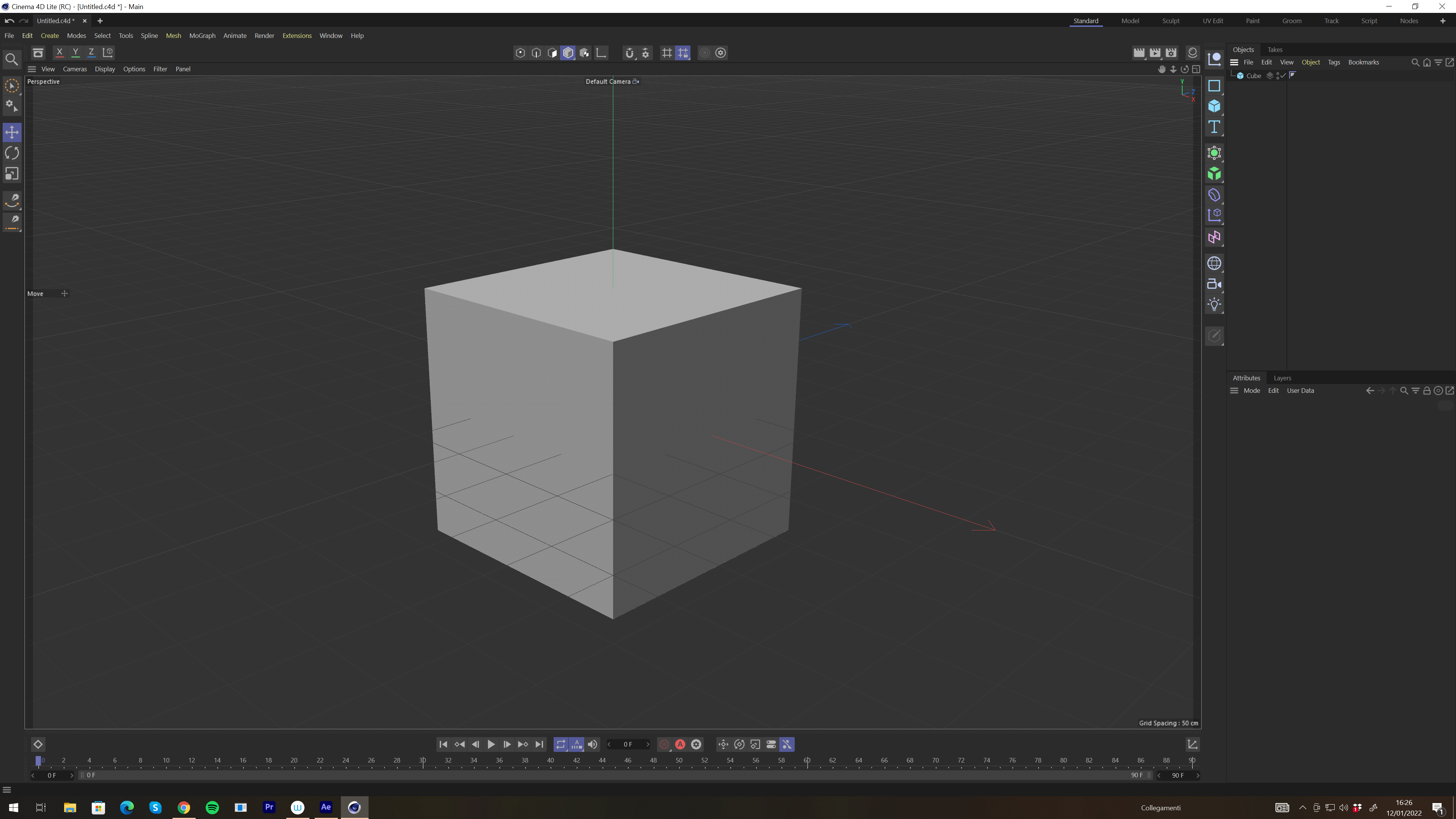Open Objects manager hamburger menu
Screen dimensions: 1456x819
(1234, 62)
